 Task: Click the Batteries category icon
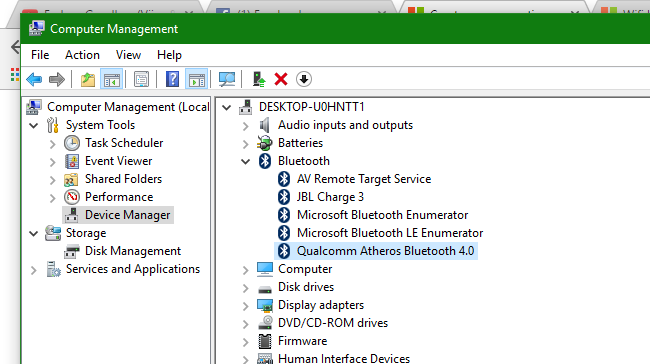point(264,143)
